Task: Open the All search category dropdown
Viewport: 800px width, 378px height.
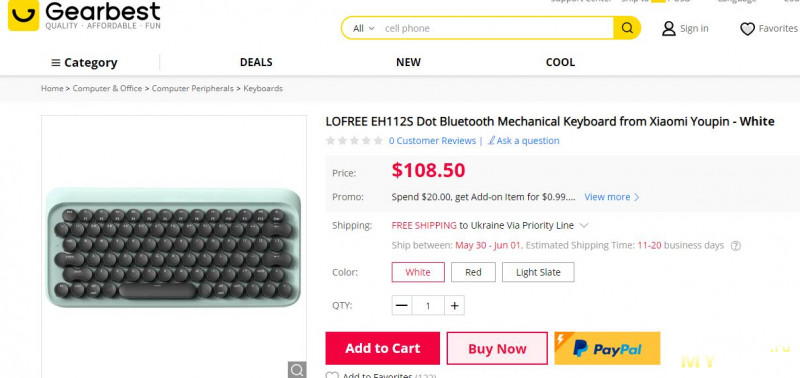Action: pyautogui.click(x=363, y=29)
